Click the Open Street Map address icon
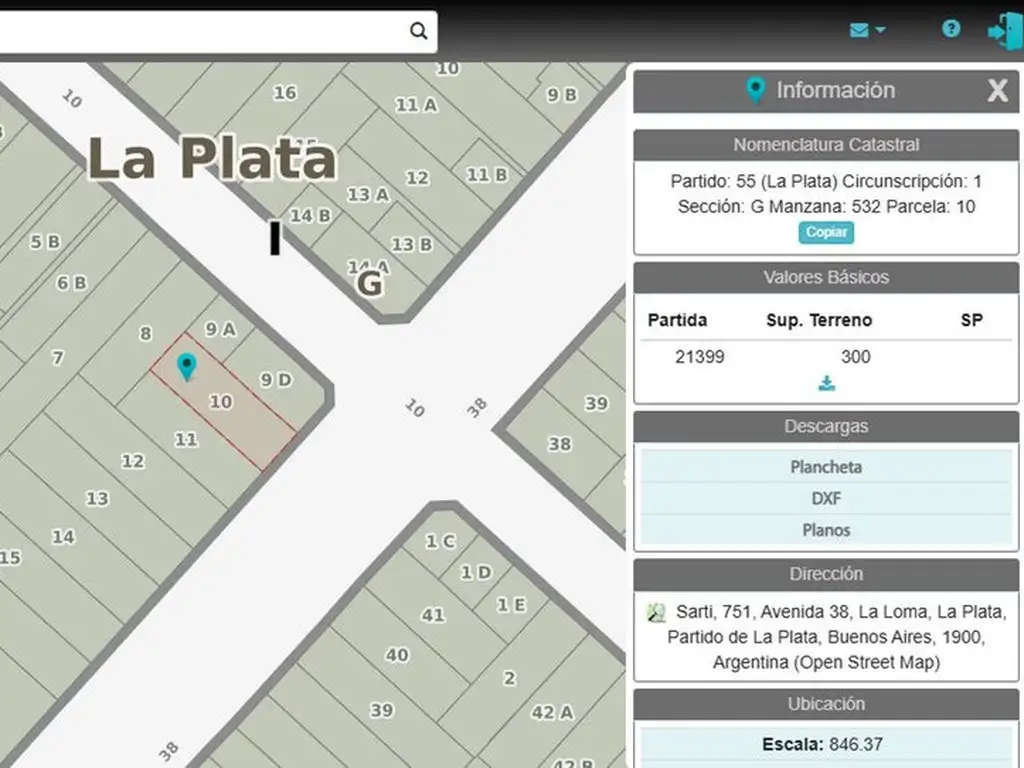Screen dimensions: 1024x768 [656, 612]
